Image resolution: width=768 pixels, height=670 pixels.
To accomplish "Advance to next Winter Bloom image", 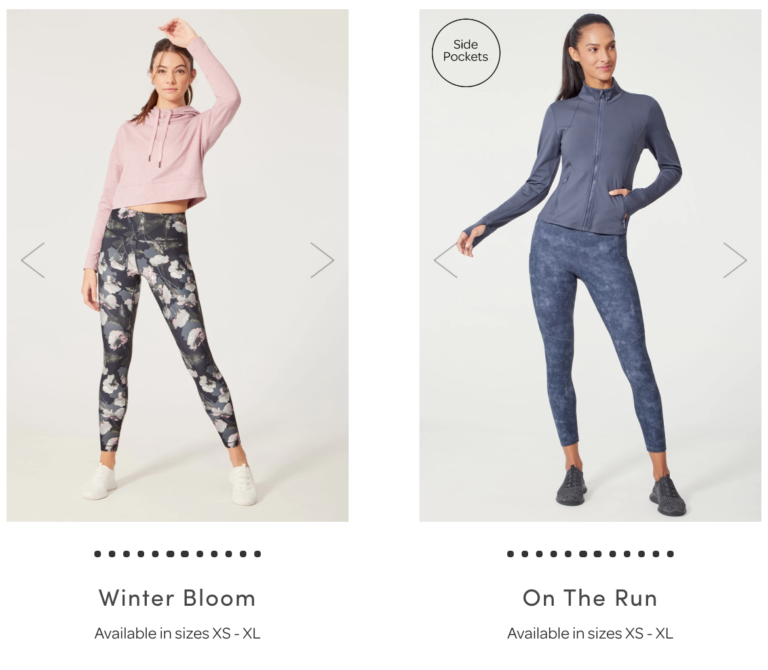I will tap(322, 260).
